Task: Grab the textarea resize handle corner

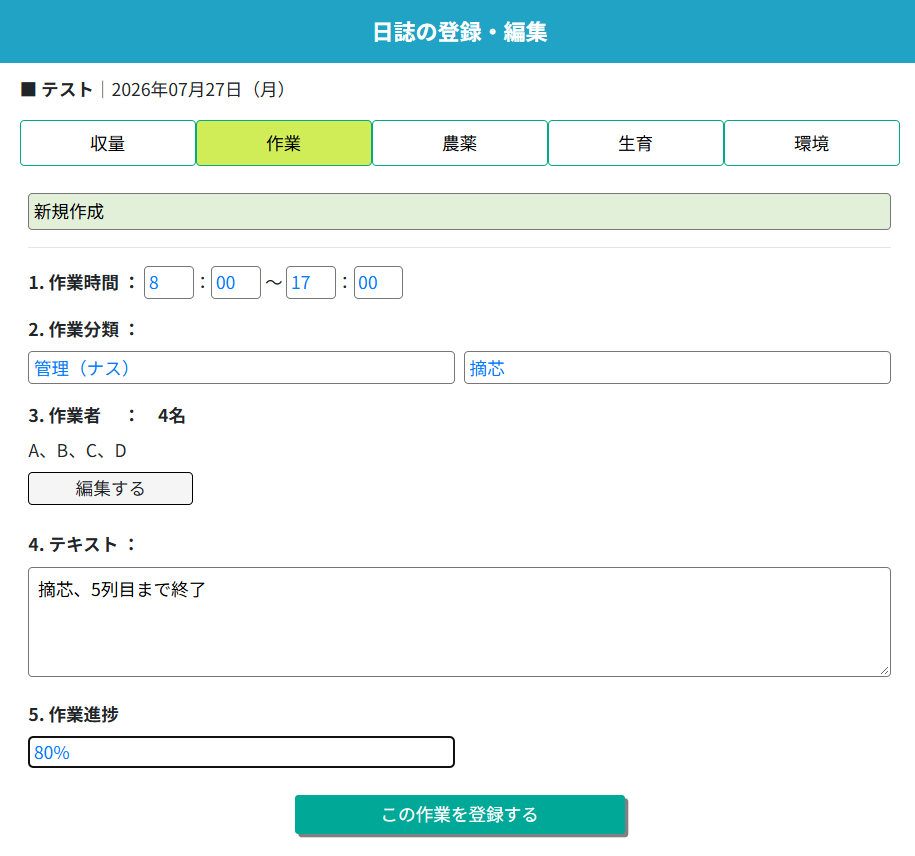Action: point(885,671)
